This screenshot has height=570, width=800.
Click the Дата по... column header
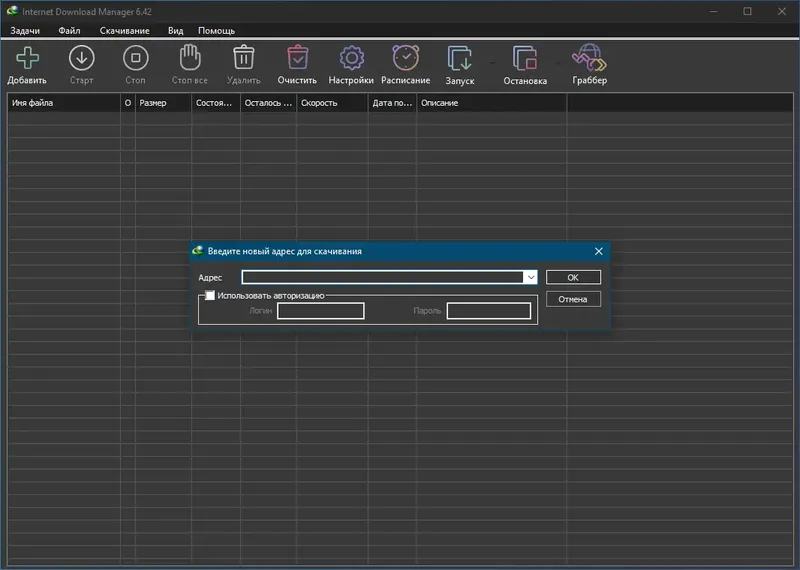[x=392, y=103]
